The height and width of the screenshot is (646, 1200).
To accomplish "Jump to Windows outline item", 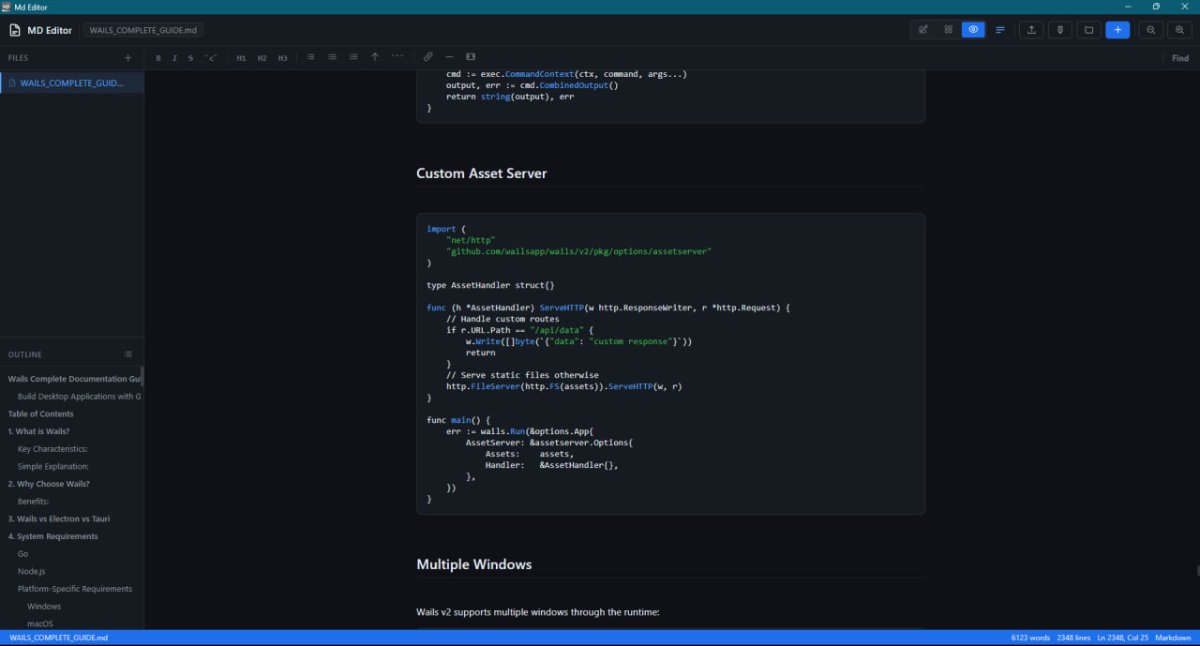I will pos(44,606).
